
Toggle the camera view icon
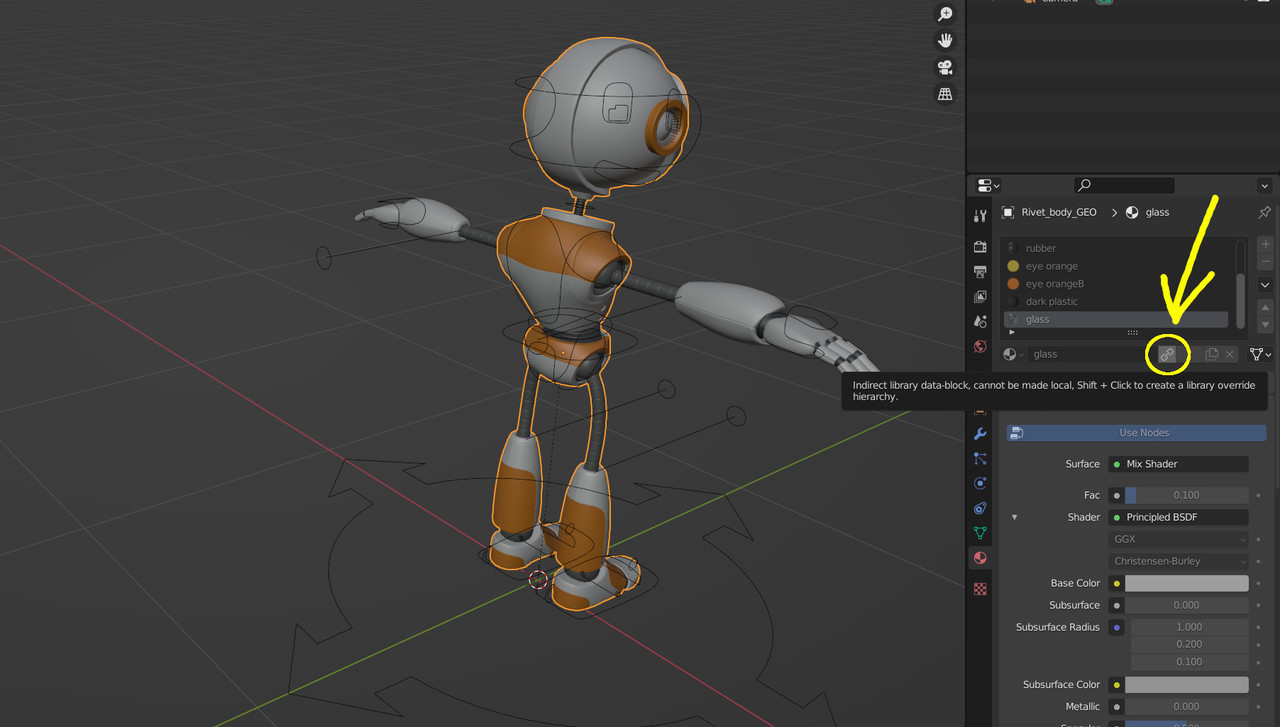coord(944,68)
